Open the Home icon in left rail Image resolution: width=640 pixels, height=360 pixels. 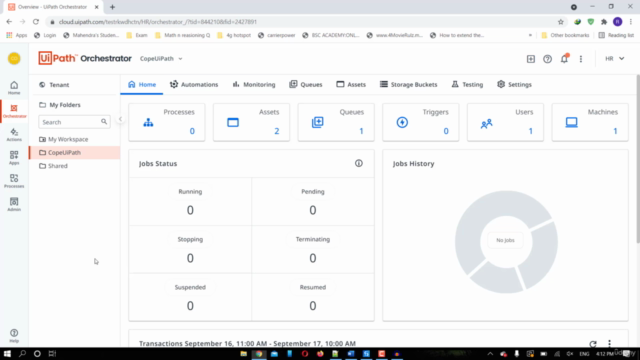14,87
